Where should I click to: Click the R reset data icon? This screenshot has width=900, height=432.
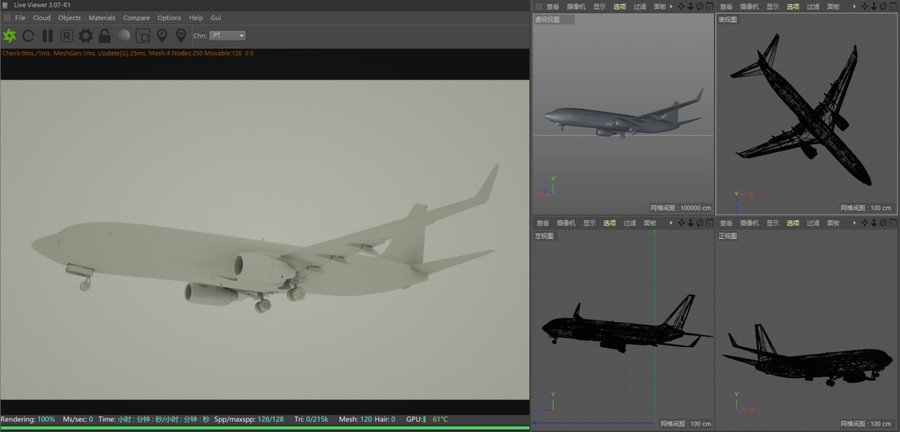coord(67,36)
